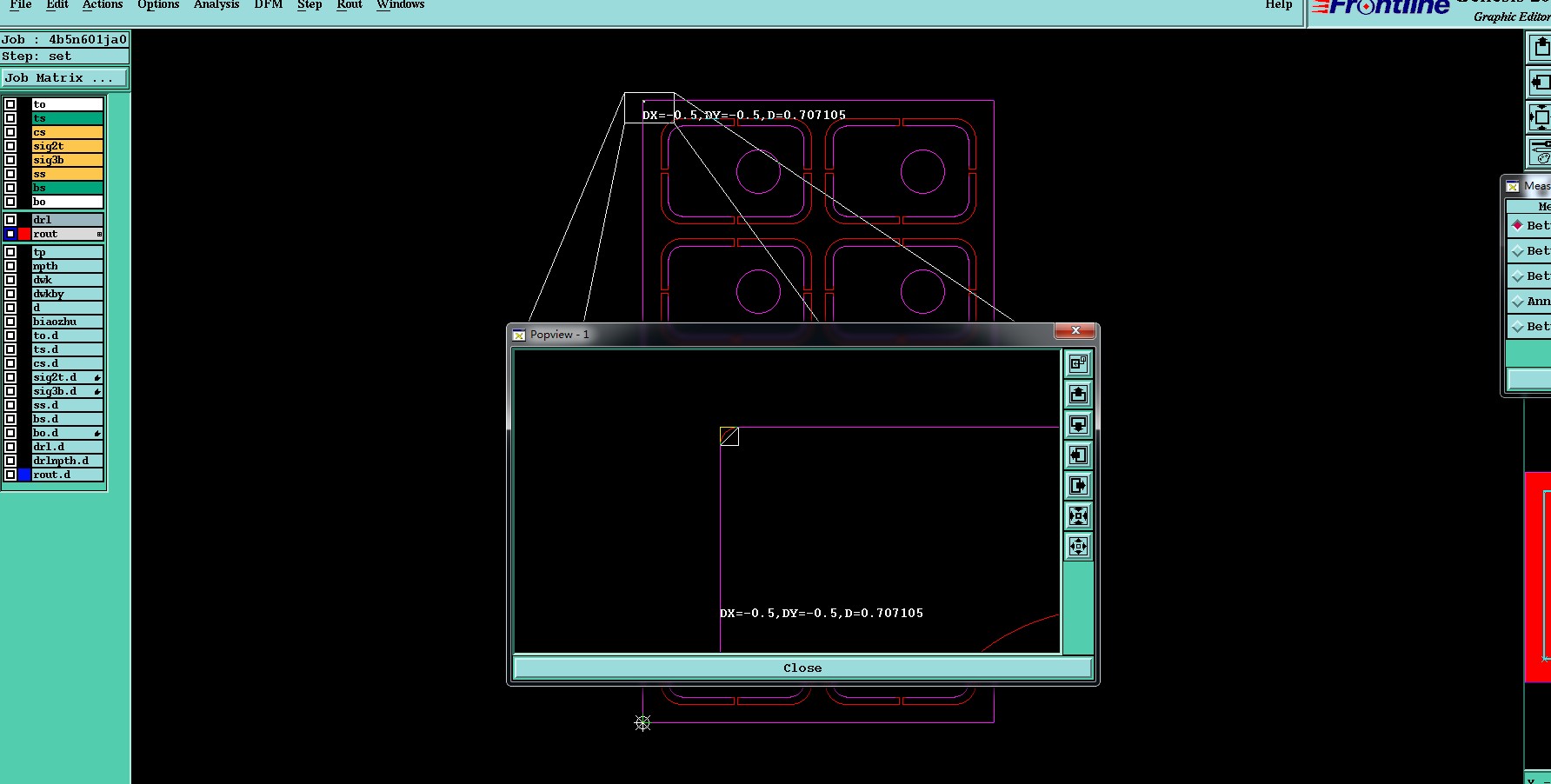Click the pencil mark on the sig3b.d layer

point(97,391)
